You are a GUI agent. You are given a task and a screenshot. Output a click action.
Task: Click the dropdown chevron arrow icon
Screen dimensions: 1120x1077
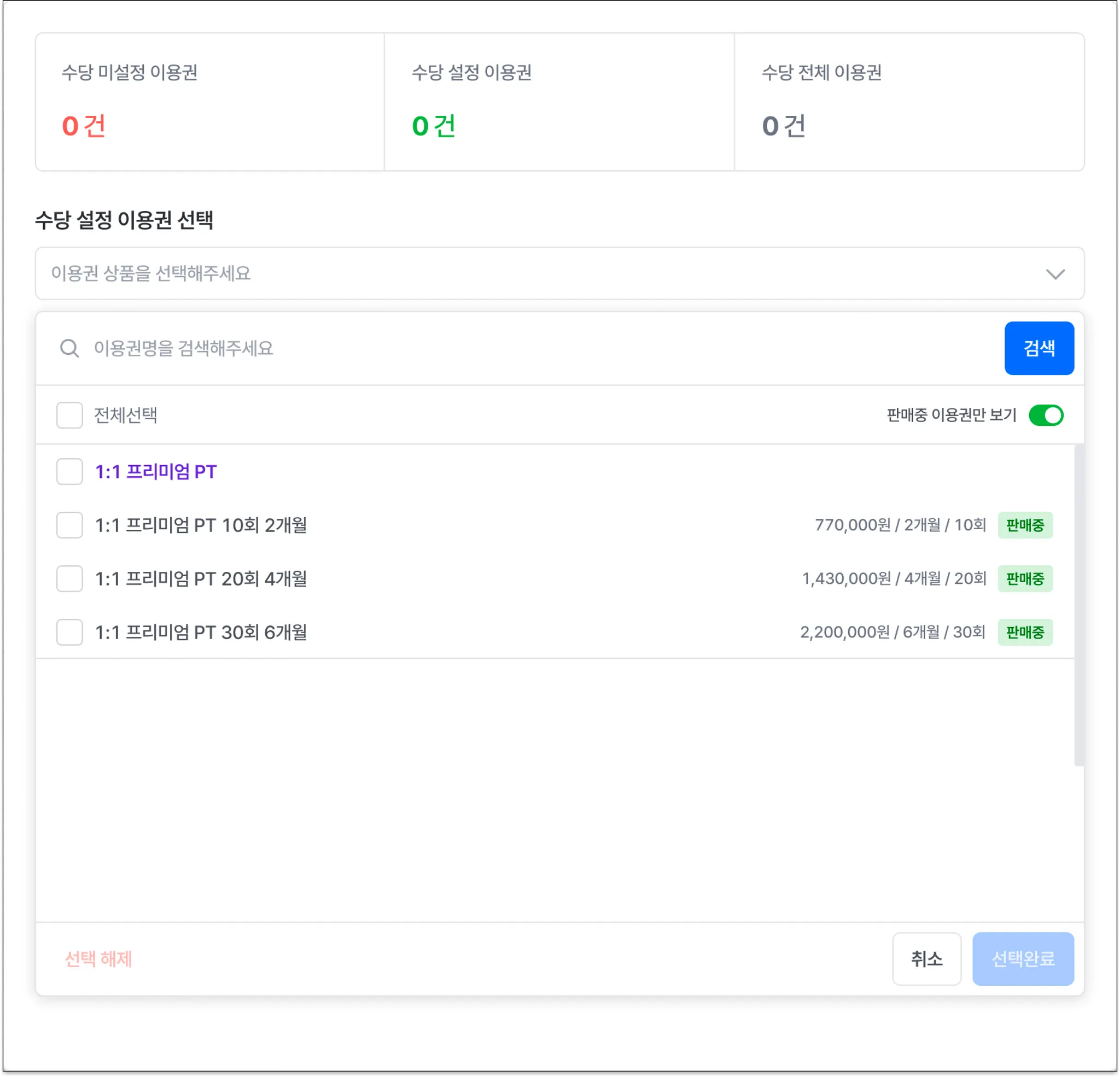coord(1055,274)
